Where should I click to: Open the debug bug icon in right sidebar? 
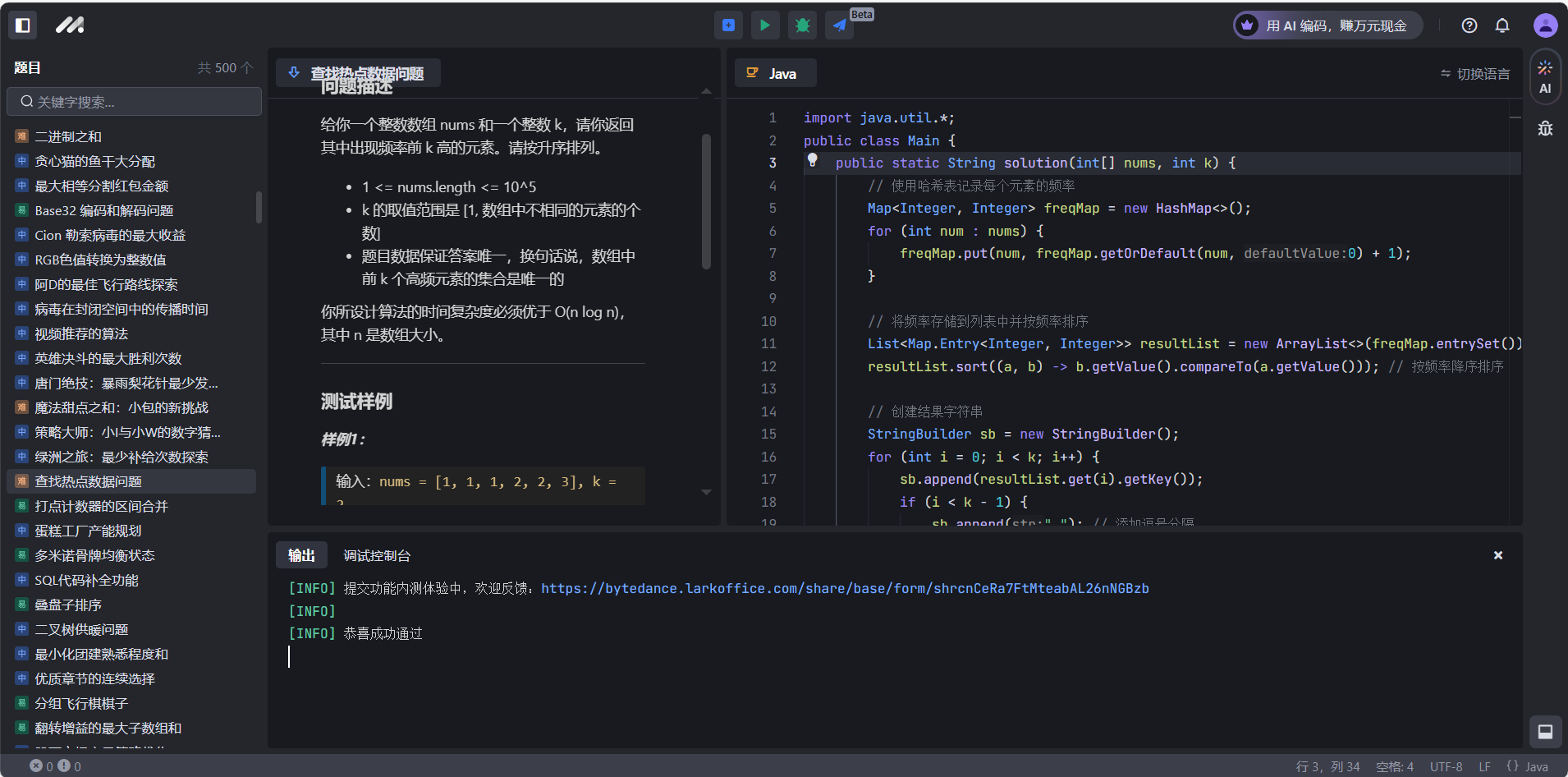click(1545, 129)
